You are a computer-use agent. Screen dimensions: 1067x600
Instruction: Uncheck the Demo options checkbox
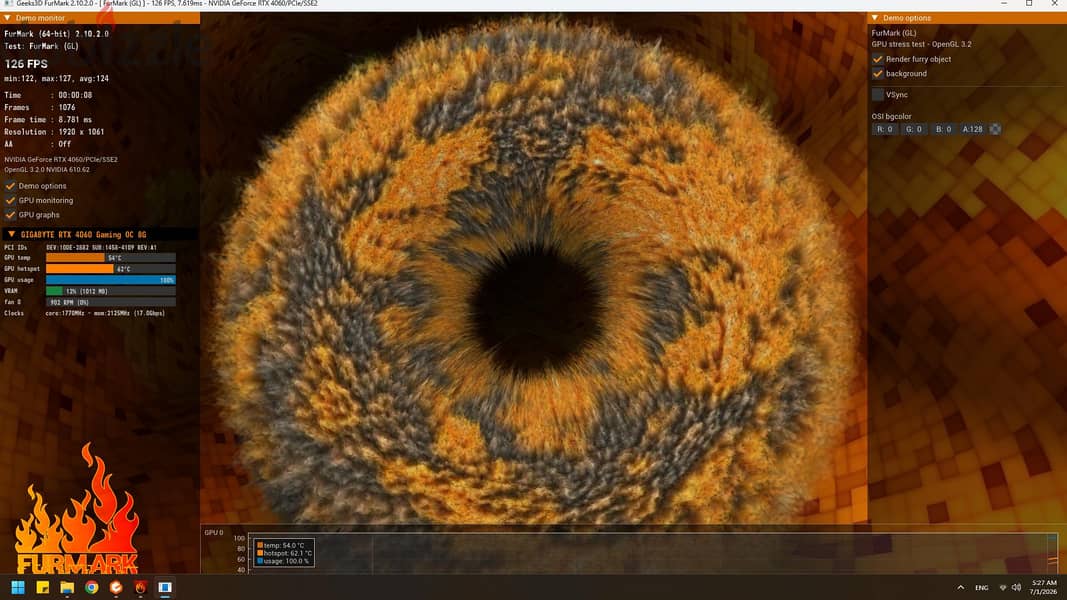point(10,186)
